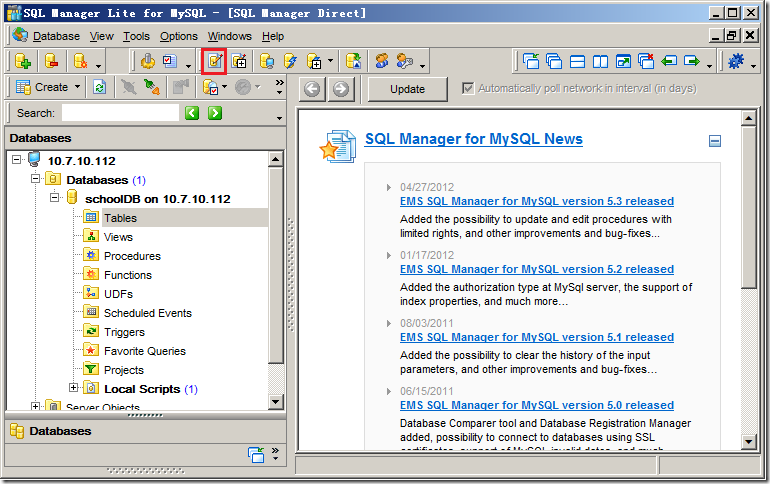Open the SQL Editor pencil icon
The width and height of the screenshot is (770, 484).
215,61
